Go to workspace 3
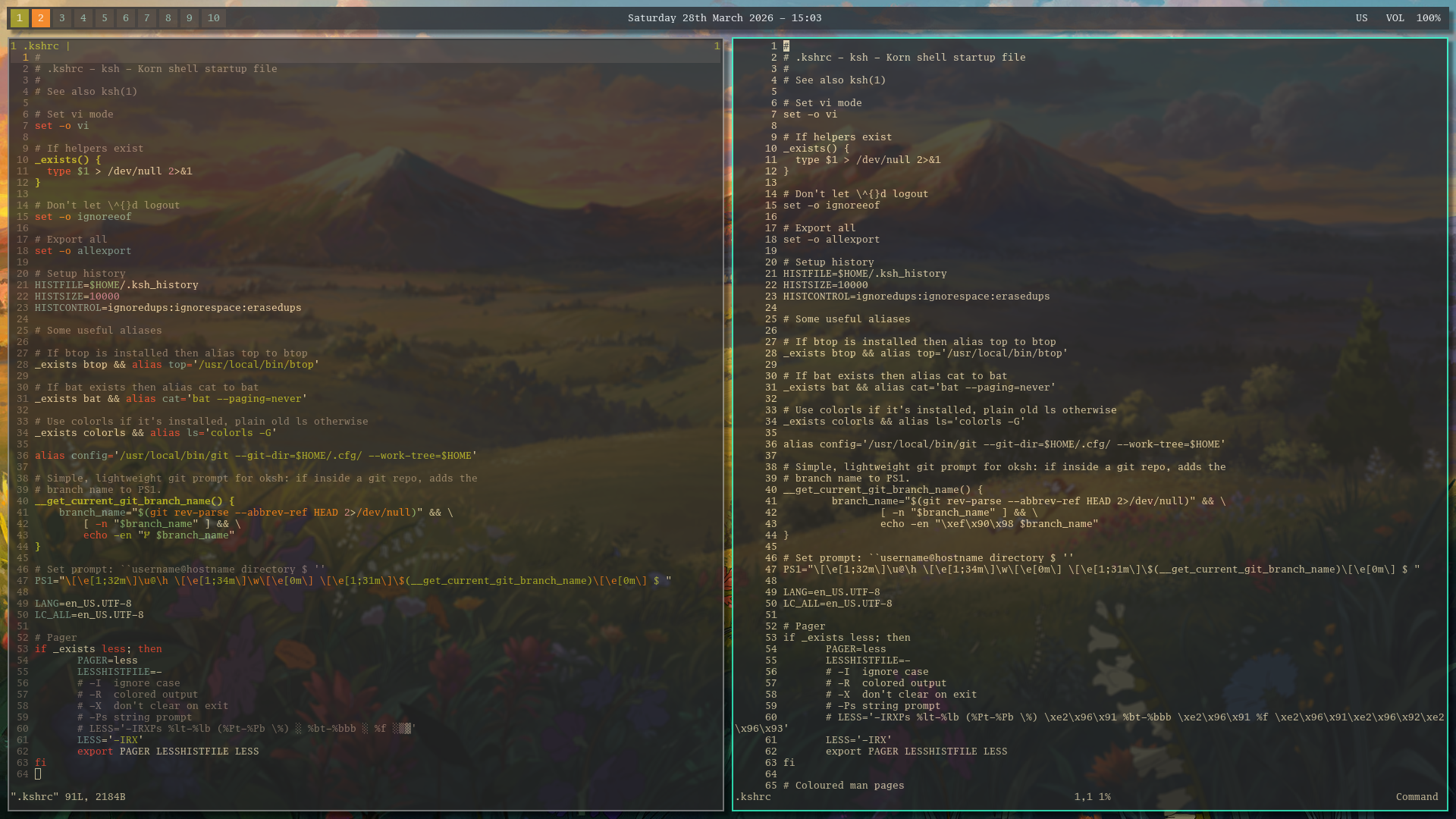 pyautogui.click(x=62, y=17)
